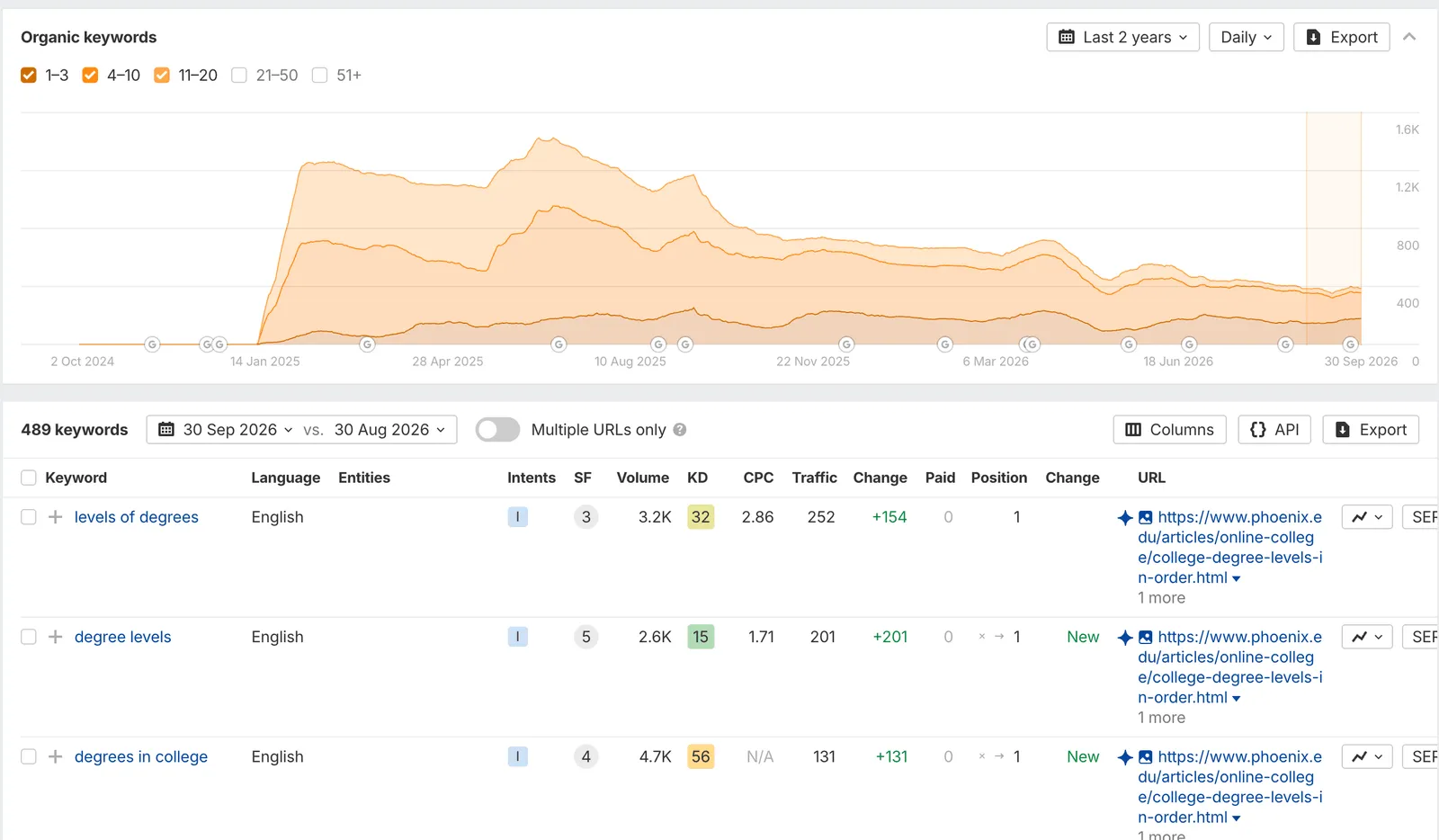Open the 'levels of degrees' keyword link
1439x840 pixels.
[x=137, y=517]
